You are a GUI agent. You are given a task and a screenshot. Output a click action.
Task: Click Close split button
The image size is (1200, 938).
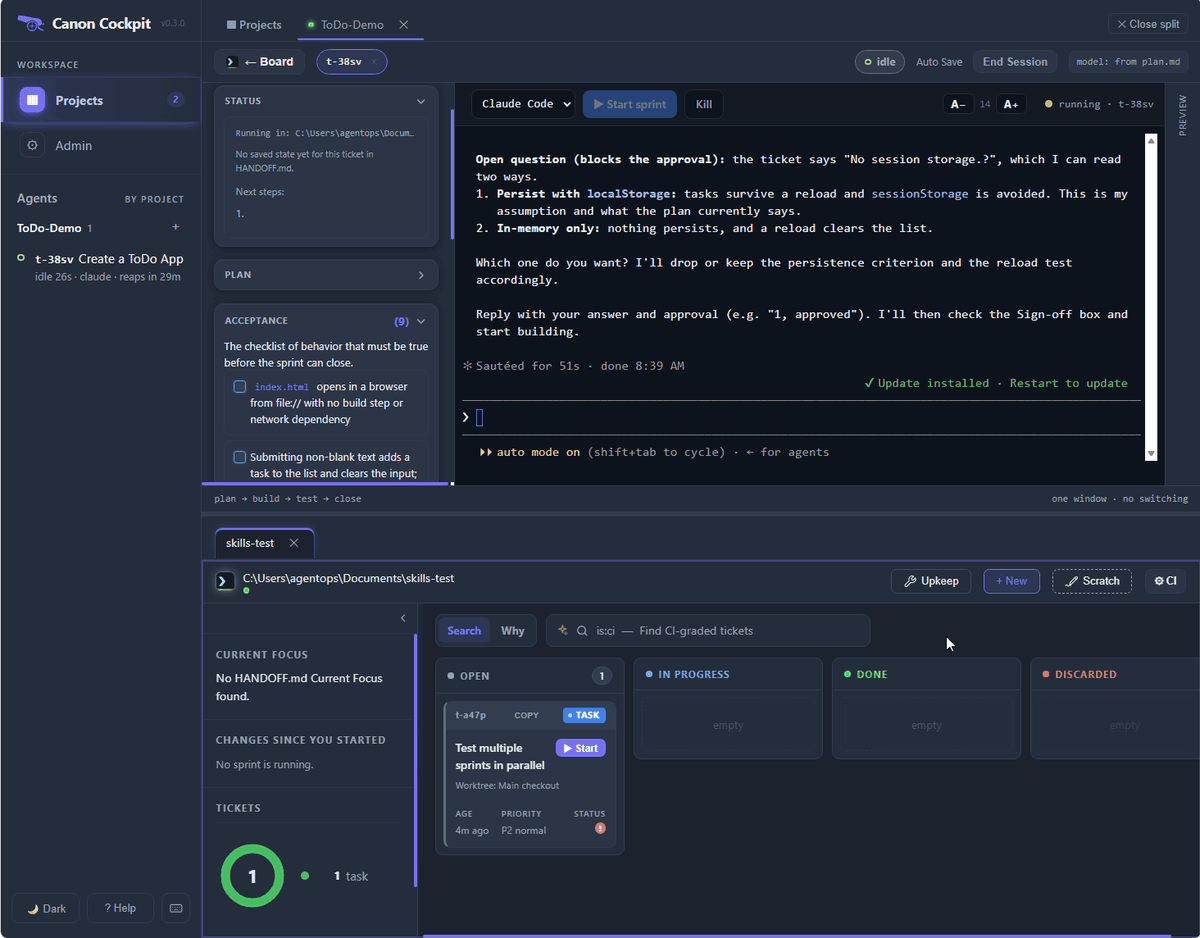(x=1148, y=24)
